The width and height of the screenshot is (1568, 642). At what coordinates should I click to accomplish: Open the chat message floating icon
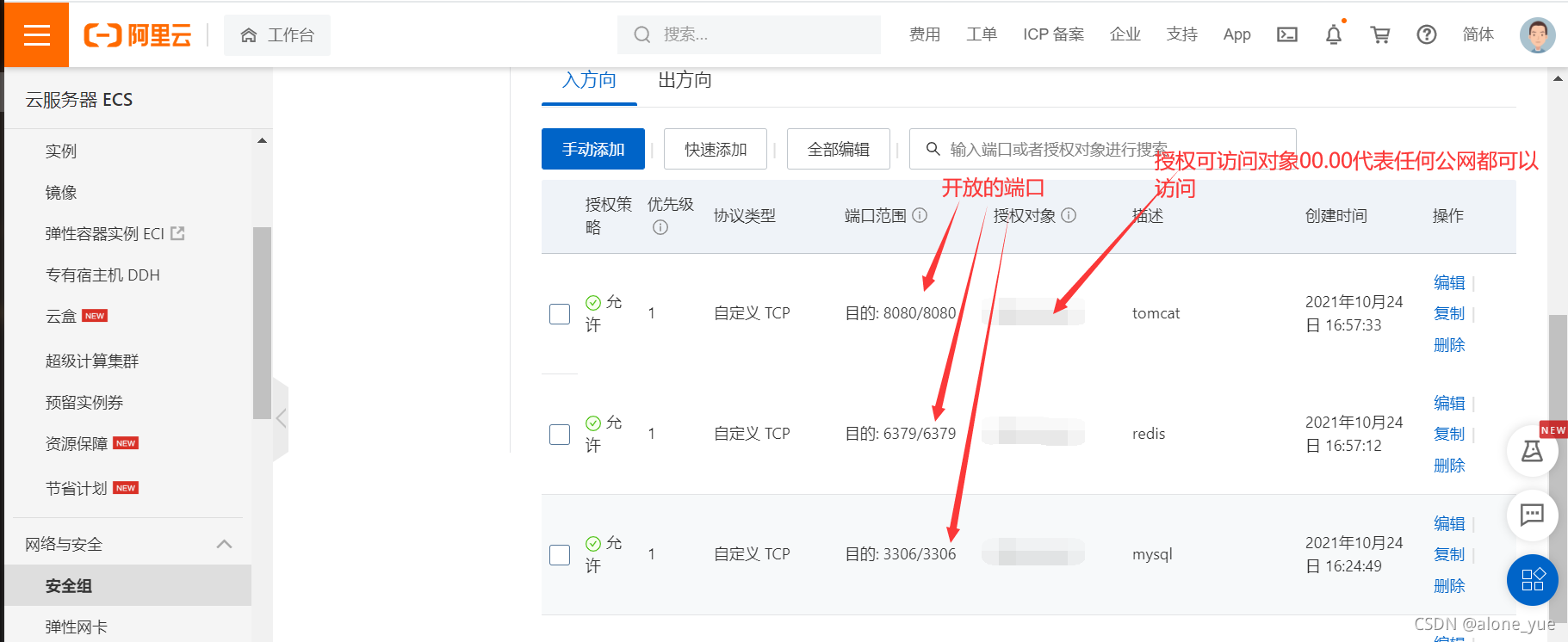point(1533,515)
